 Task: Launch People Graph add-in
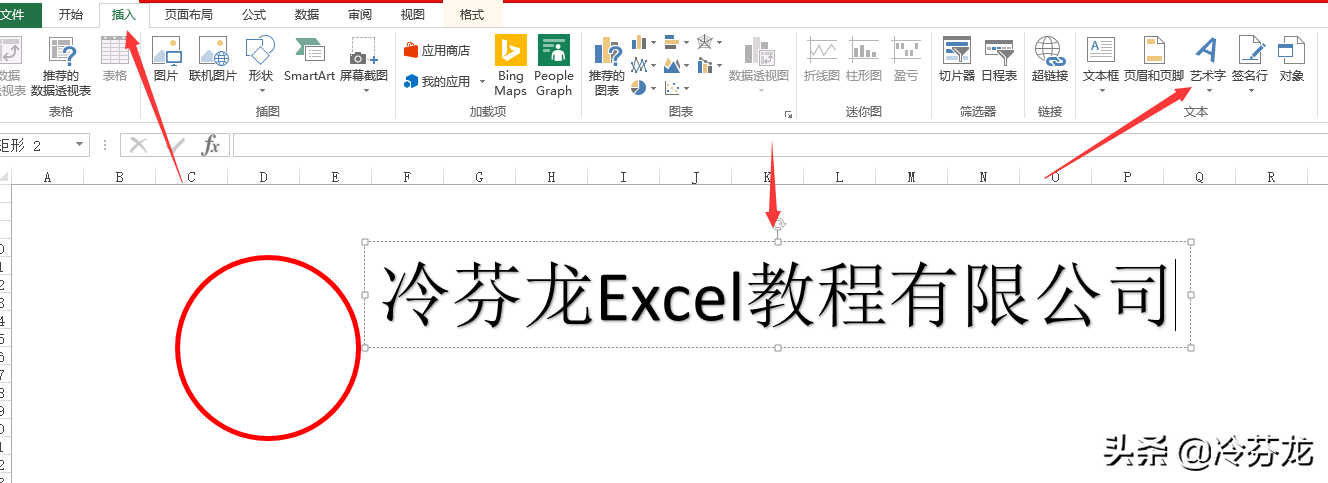pos(554,66)
